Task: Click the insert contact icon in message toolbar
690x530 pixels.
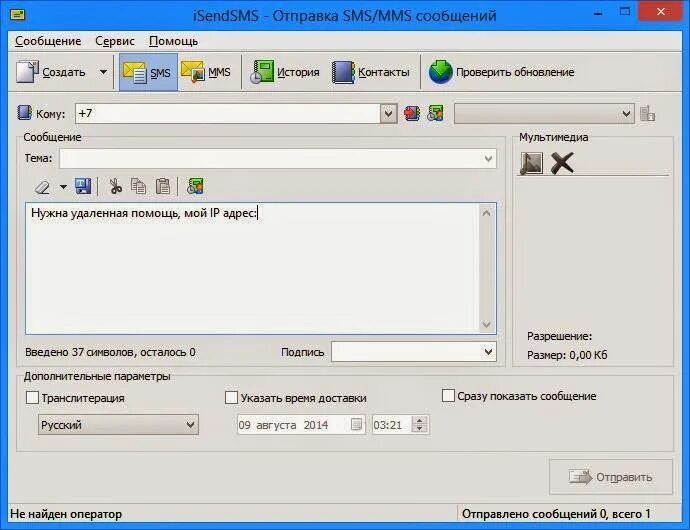Action: (x=195, y=186)
